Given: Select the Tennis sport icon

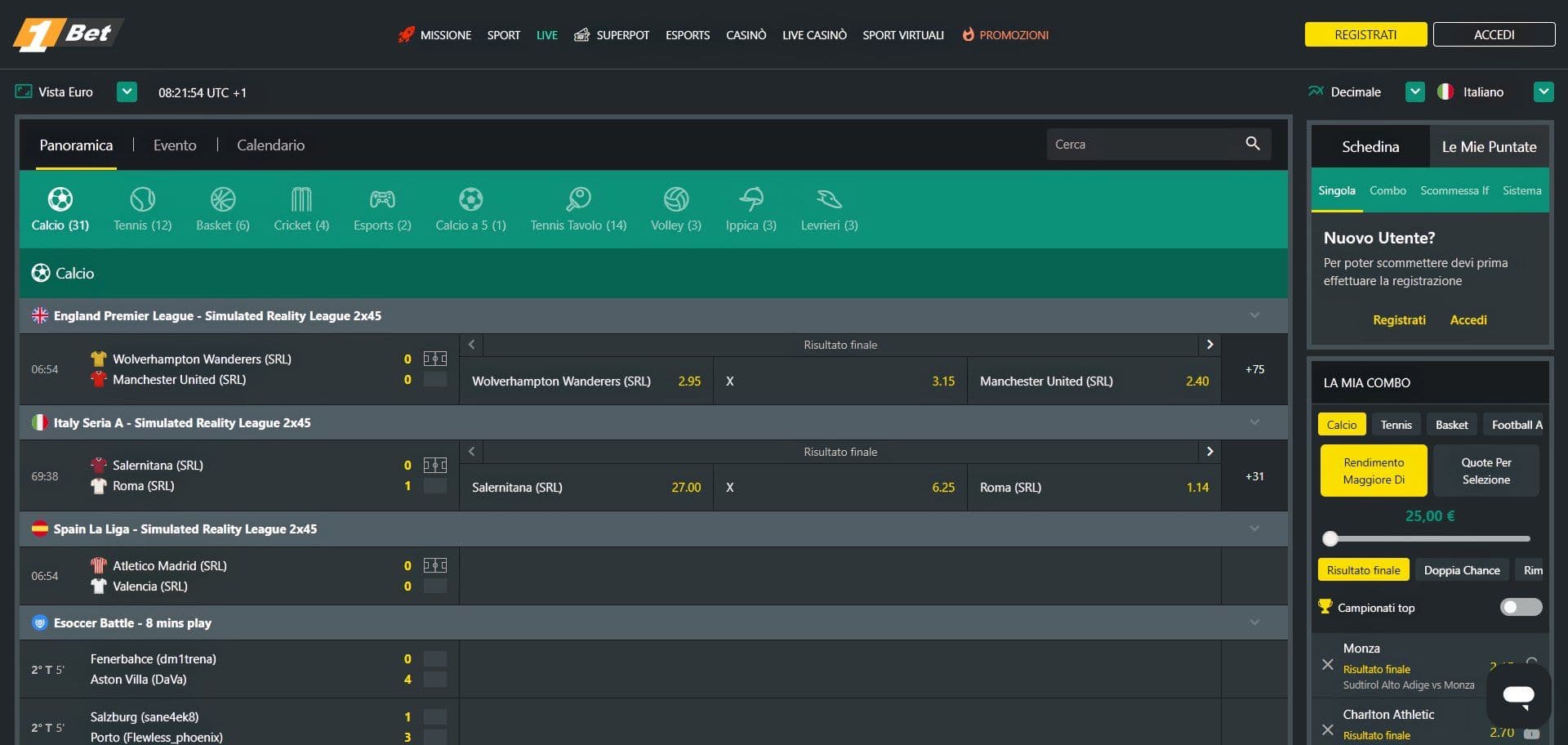Looking at the screenshot, I should (142, 199).
